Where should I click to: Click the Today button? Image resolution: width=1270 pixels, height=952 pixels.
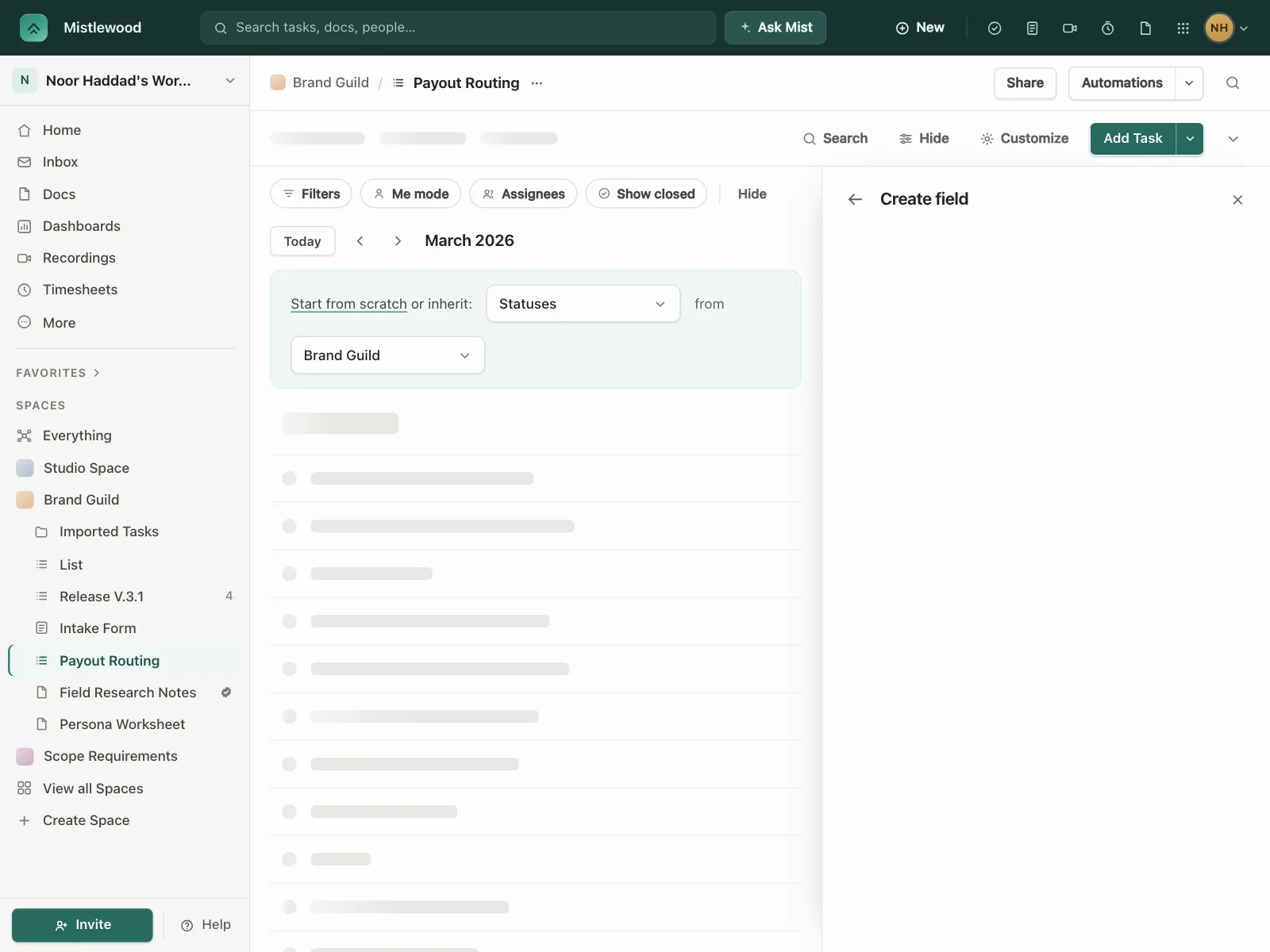302,241
